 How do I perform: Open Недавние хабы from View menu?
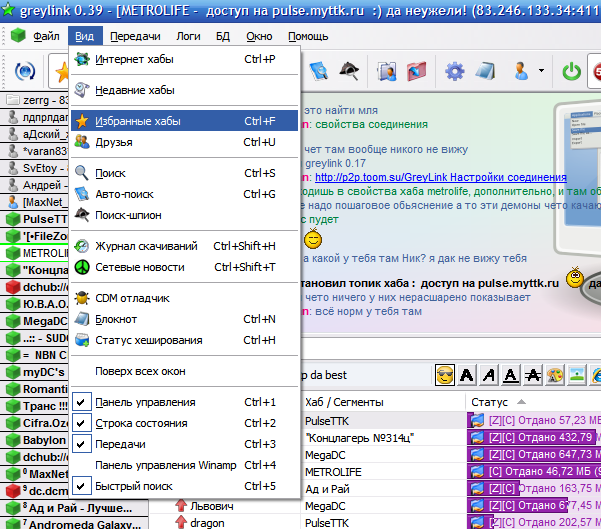click(184, 90)
